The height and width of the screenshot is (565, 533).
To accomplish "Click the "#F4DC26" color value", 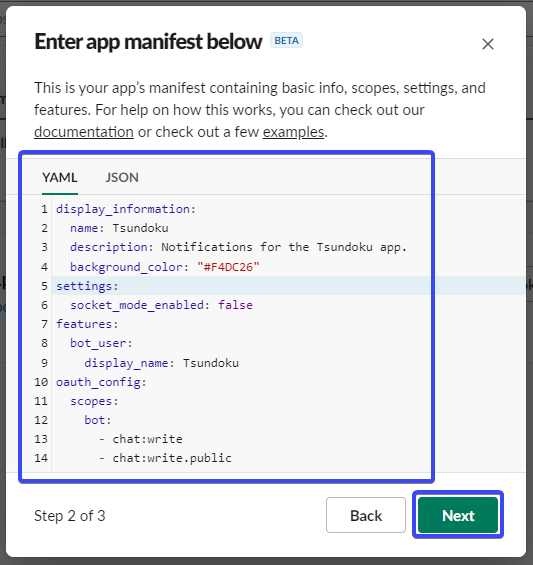I will click(x=228, y=267).
